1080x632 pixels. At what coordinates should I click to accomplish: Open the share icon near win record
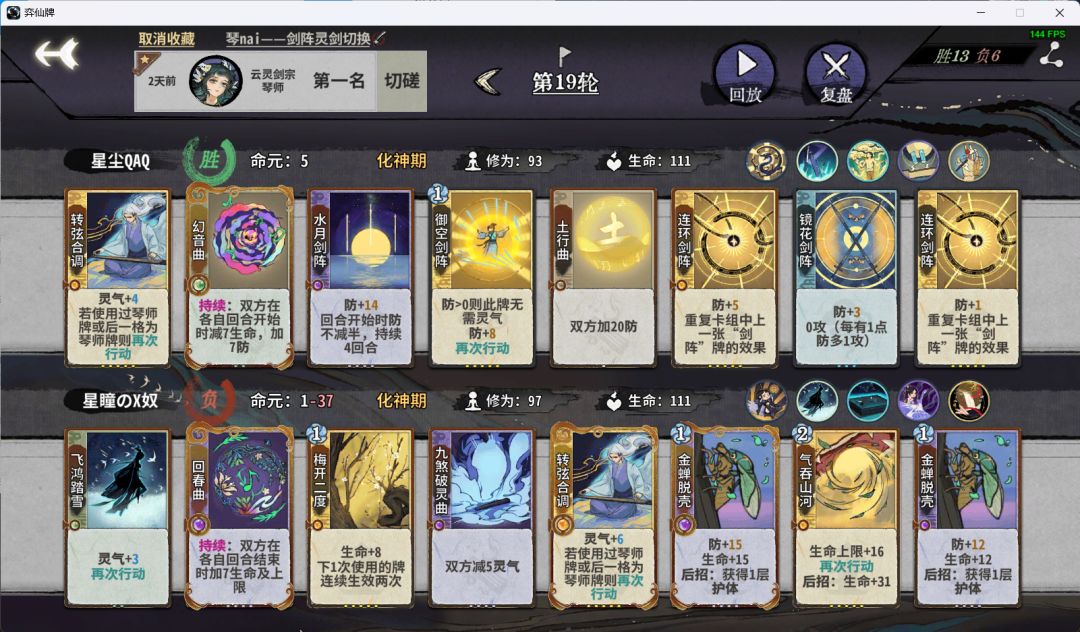tap(1052, 55)
